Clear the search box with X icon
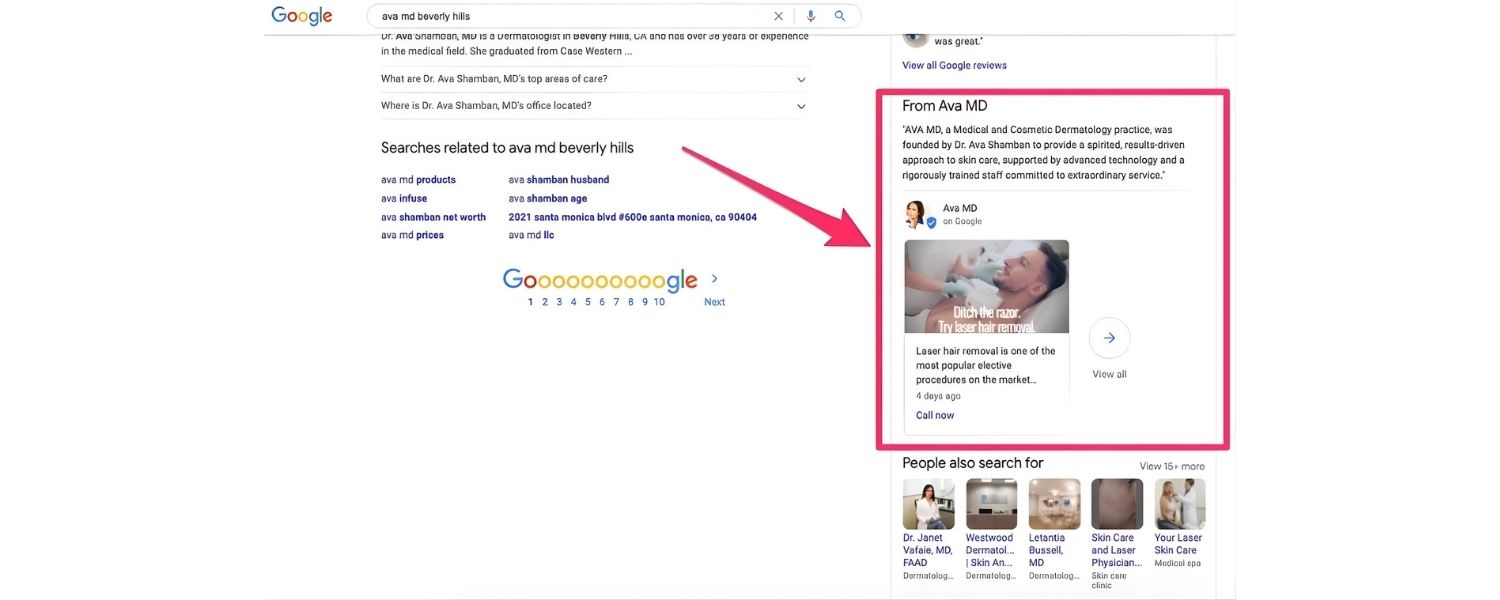 [779, 16]
